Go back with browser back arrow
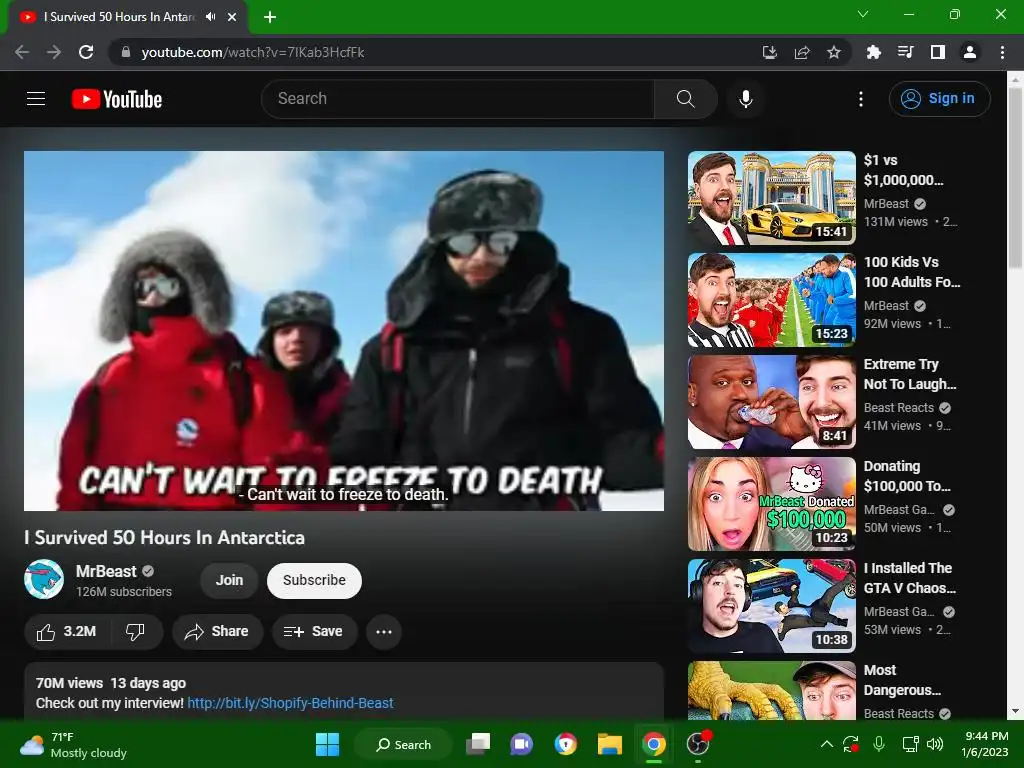The width and height of the screenshot is (1024, 768). pos(22,52)
